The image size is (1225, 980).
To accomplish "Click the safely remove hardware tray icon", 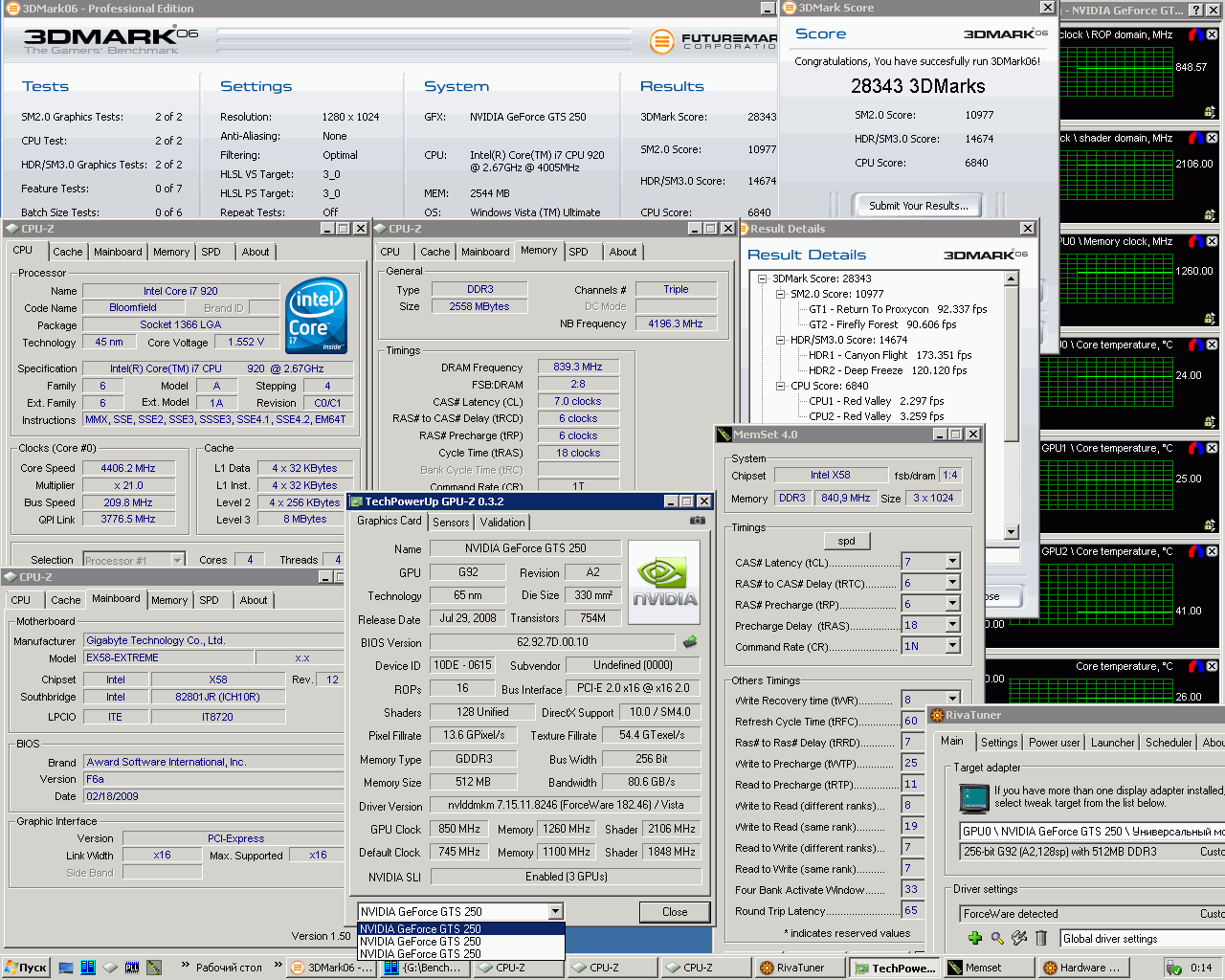I will point(1173,968).
